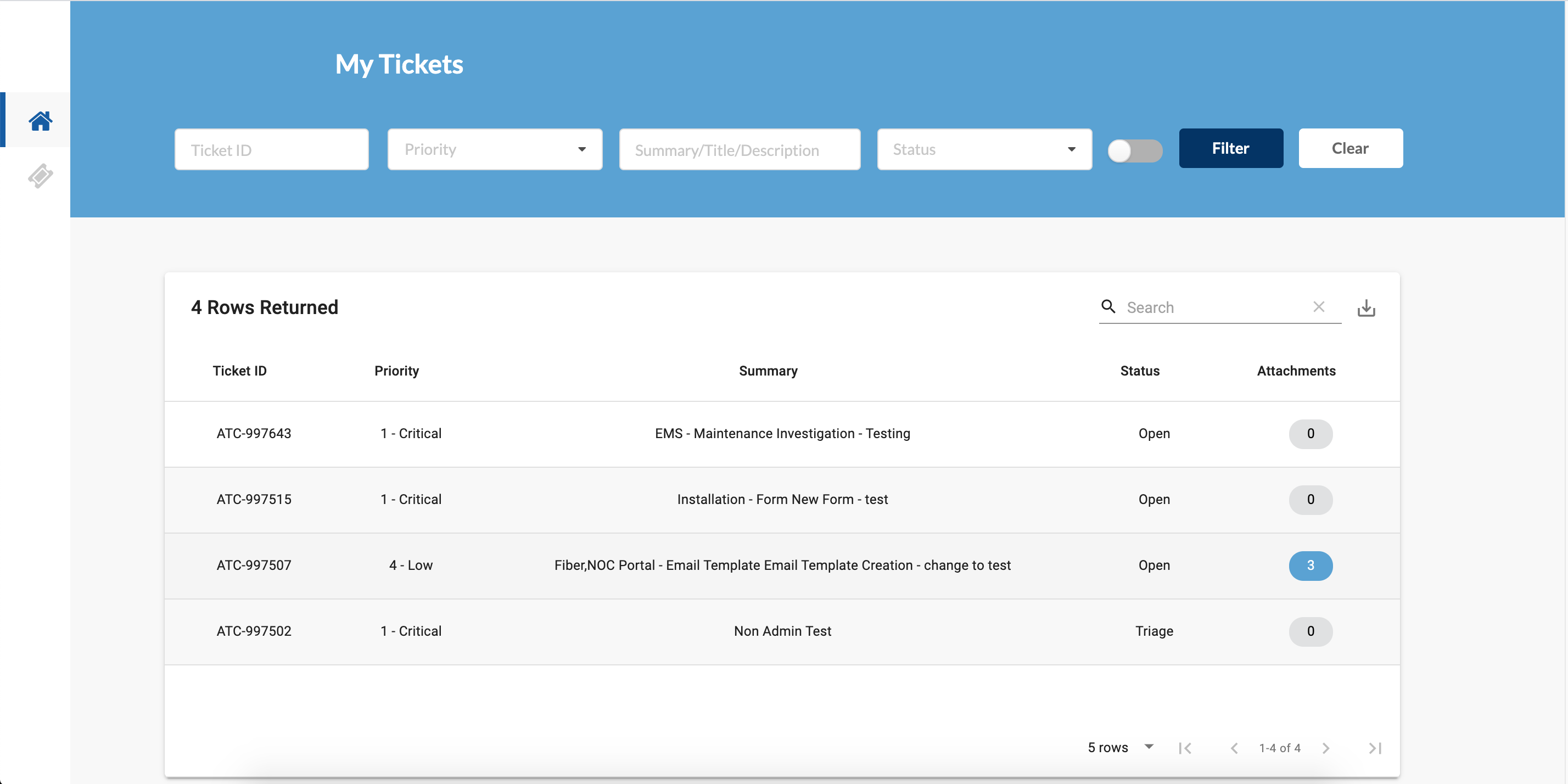
Task: Expand the Priority filter dropdown
Action: (x=495, y=149)
